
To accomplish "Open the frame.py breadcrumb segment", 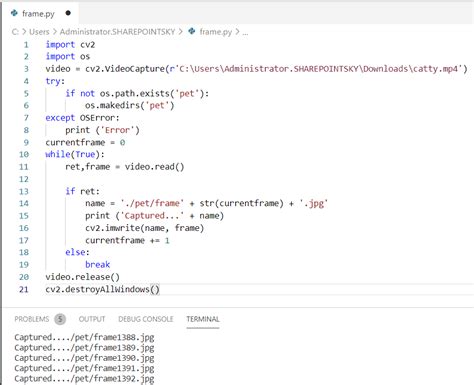I will (215, 32).
